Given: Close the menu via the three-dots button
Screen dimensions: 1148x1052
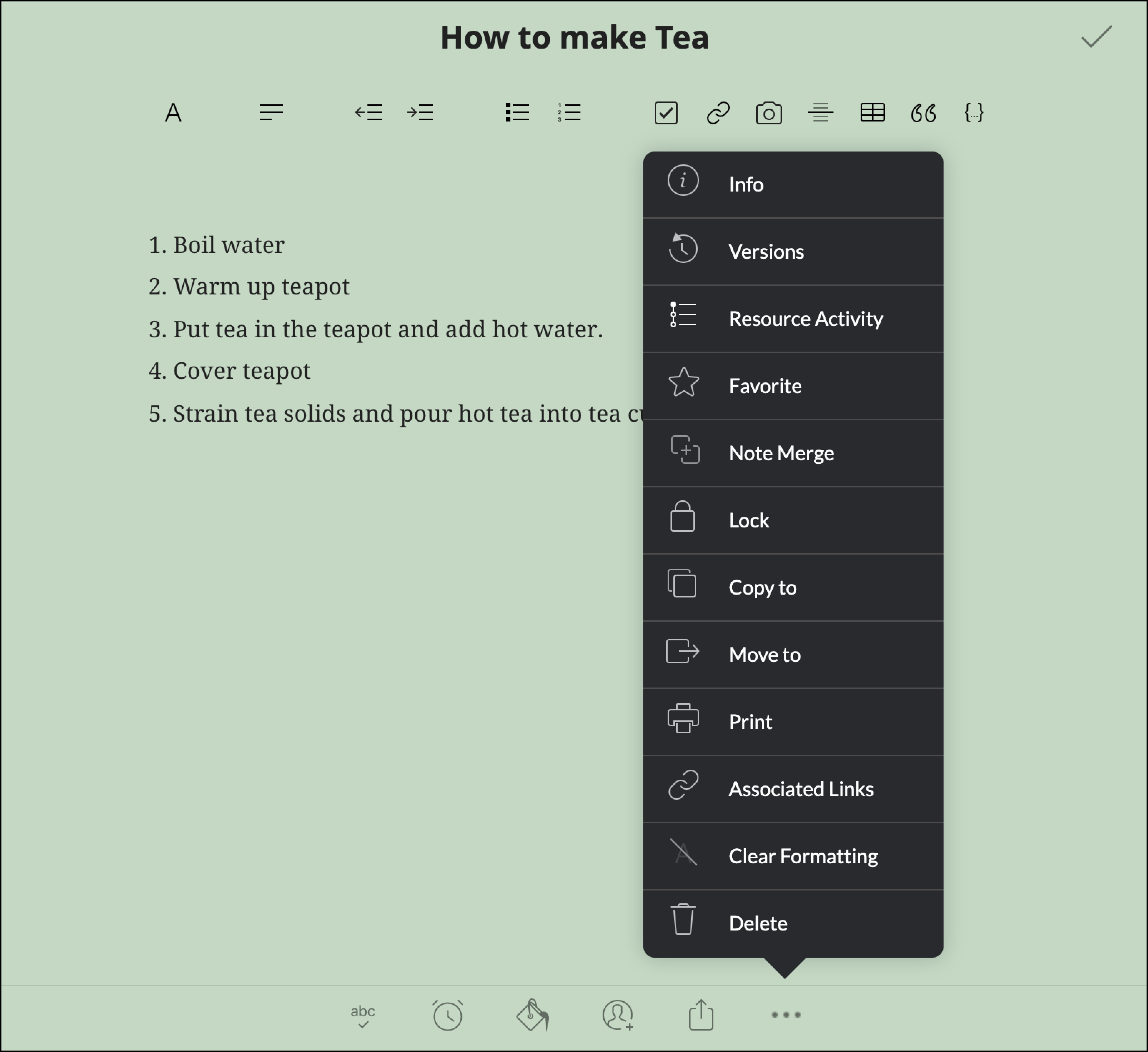Looking at the screenshot, I should pos(786,1014).
